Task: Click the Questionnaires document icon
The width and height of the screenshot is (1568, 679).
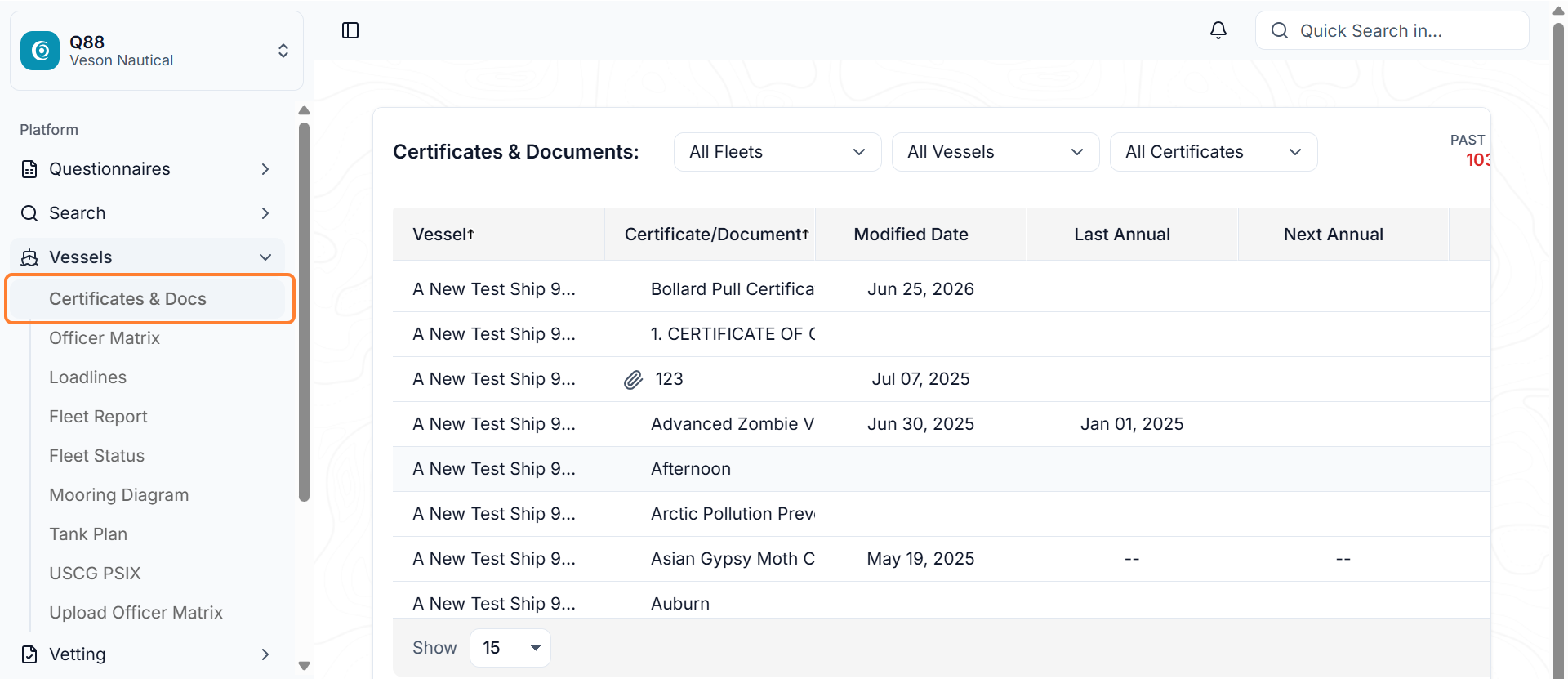Action: (29, 169)
